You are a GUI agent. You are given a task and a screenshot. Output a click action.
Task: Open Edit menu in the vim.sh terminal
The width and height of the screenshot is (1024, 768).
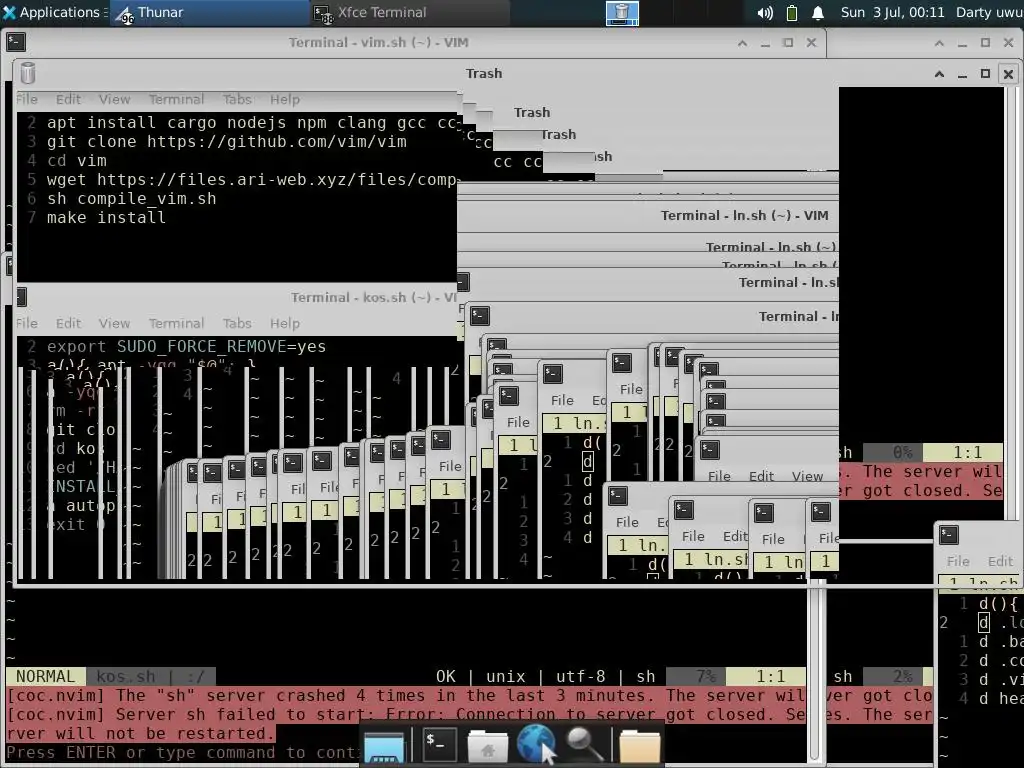(68, 99)
